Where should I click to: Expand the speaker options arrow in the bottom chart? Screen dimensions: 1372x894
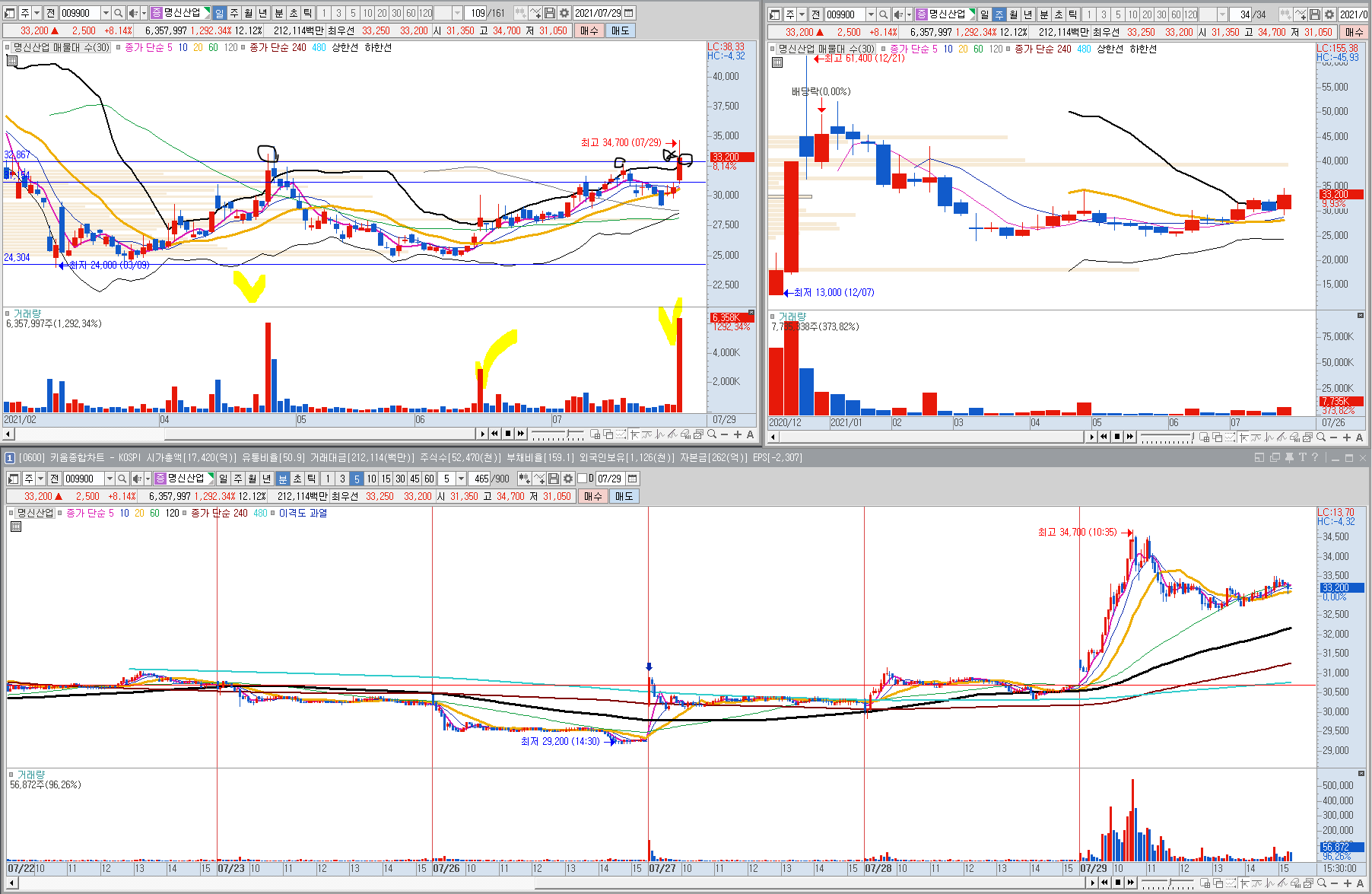[148, 479]
